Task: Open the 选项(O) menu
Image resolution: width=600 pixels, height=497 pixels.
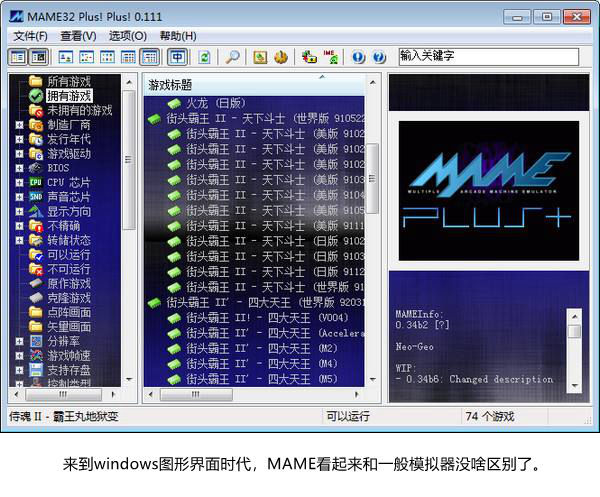Action: pos(128,36)
